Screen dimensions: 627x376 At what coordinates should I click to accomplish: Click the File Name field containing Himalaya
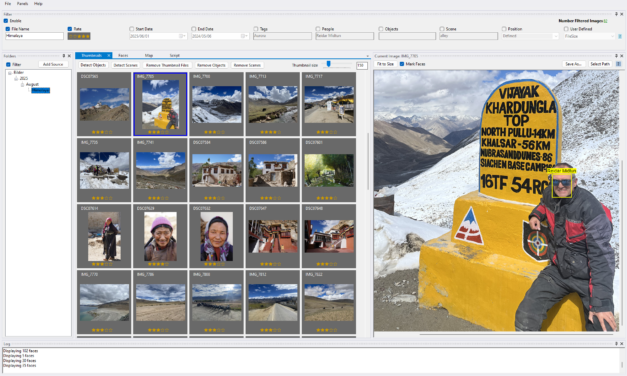pos(34,36)
